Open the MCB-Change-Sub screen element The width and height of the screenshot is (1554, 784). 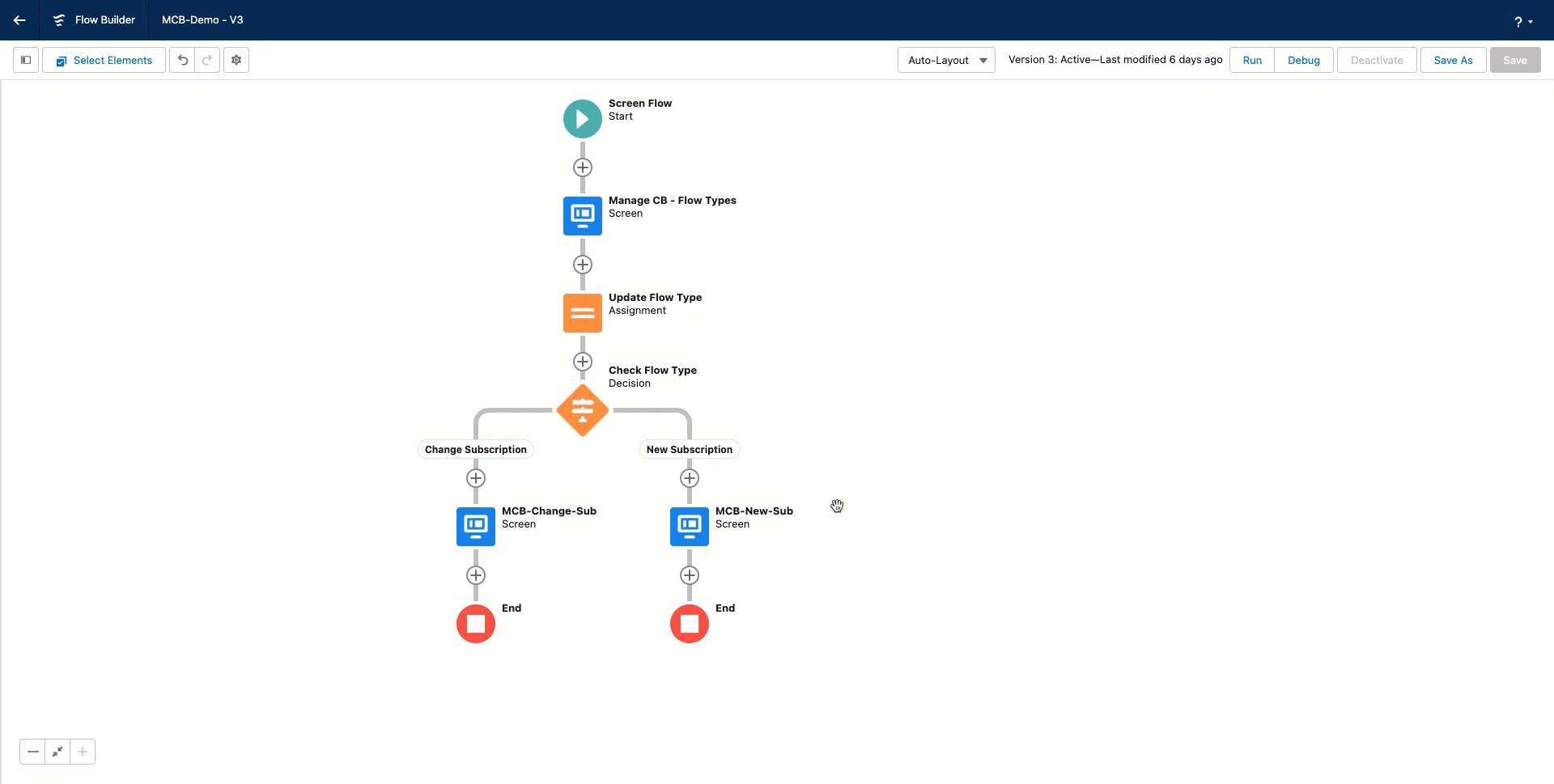pos(476,527)
